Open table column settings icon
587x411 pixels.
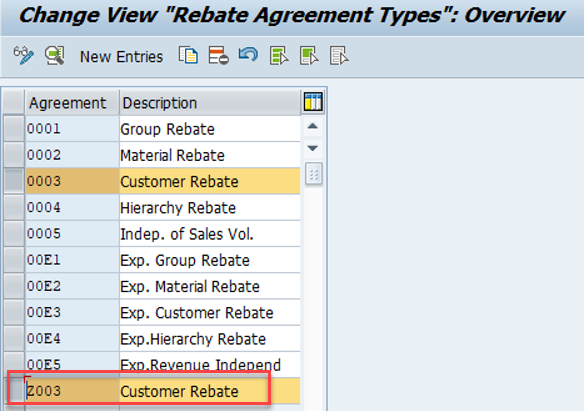(x=313, y=102)
